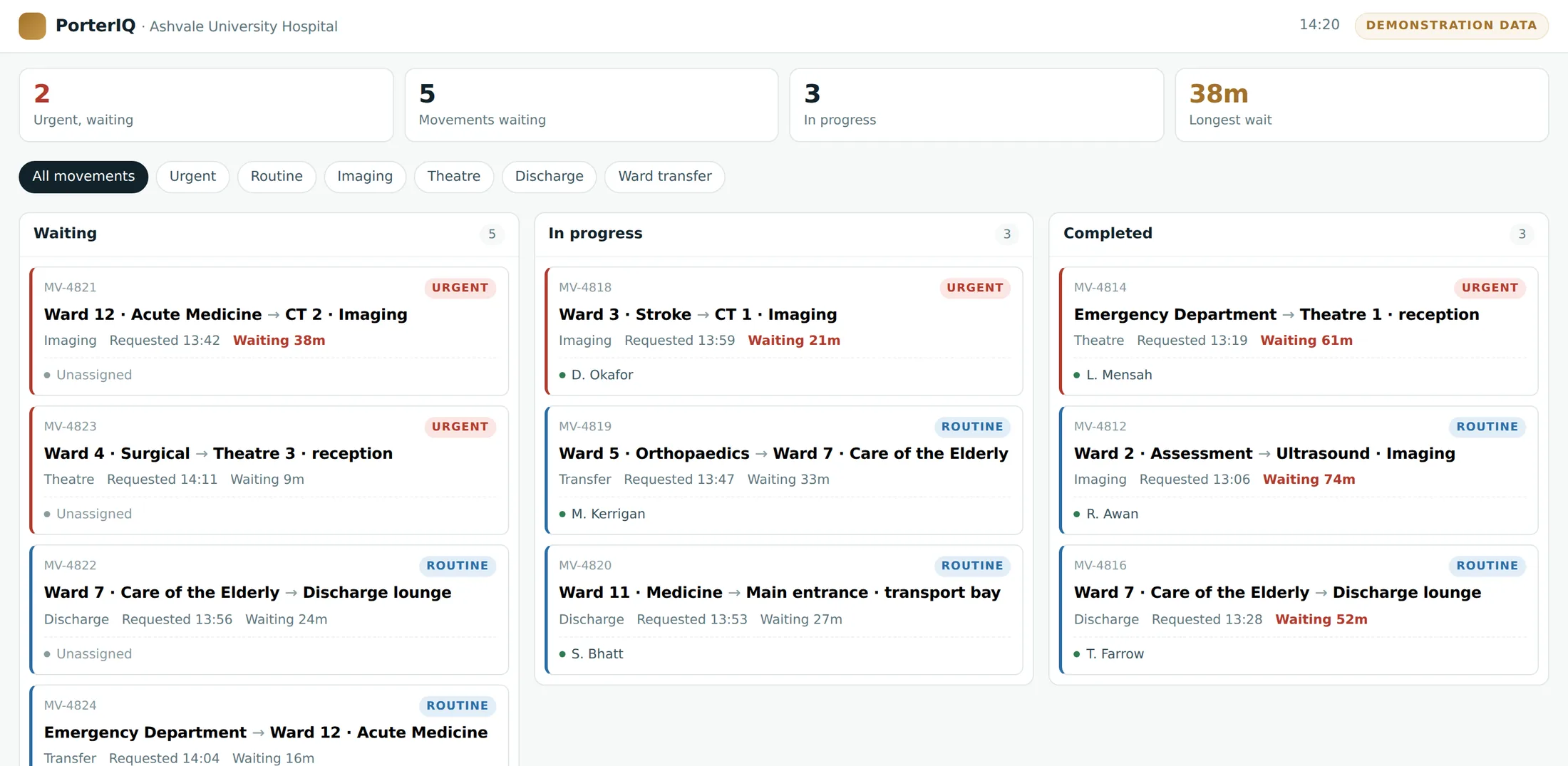Click the ROUTINE tag on MV-4822

coord(458,566)
